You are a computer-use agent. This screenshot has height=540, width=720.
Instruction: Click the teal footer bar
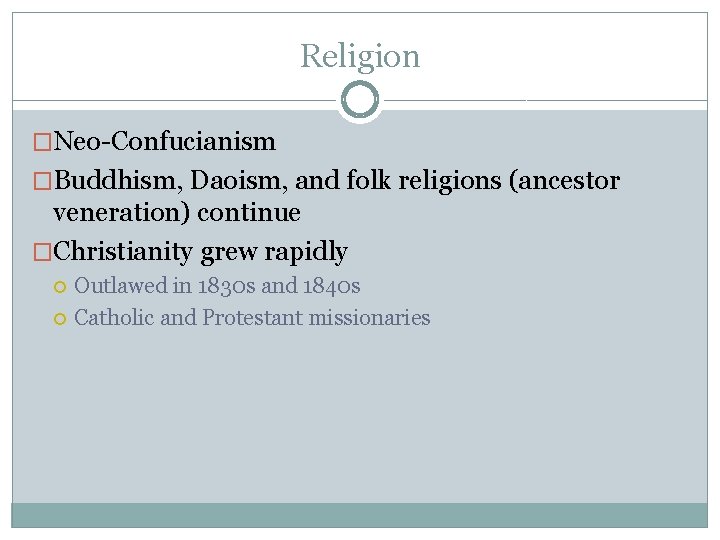coord(360,515)
